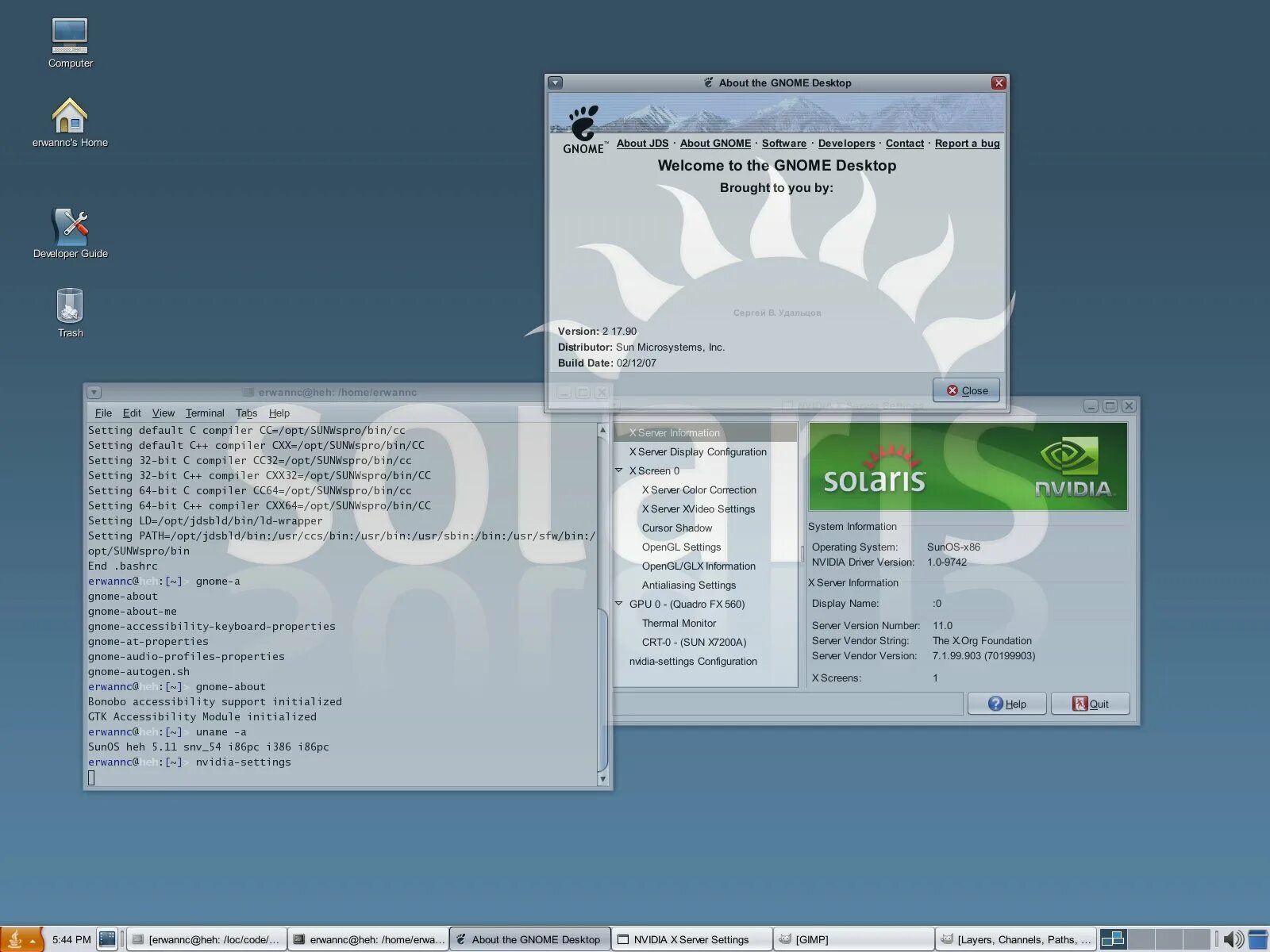1270x952 pixels.
Task: Open the terminal window's title bar menu arrow
Action: [x=94, y=392]
